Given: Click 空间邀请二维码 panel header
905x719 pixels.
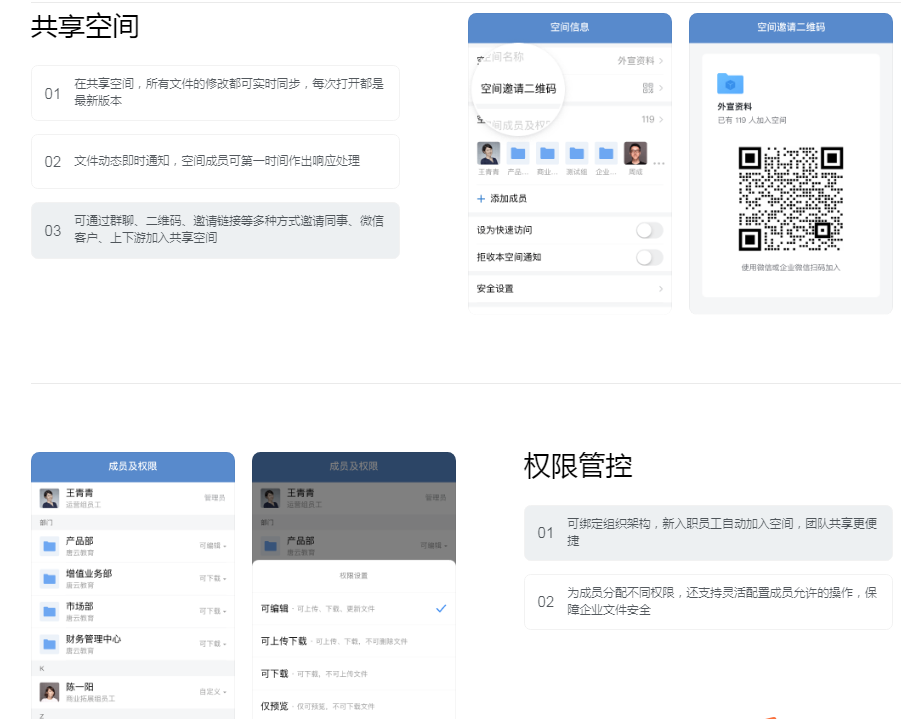Looking at the screenshot, I should (791, 28).
